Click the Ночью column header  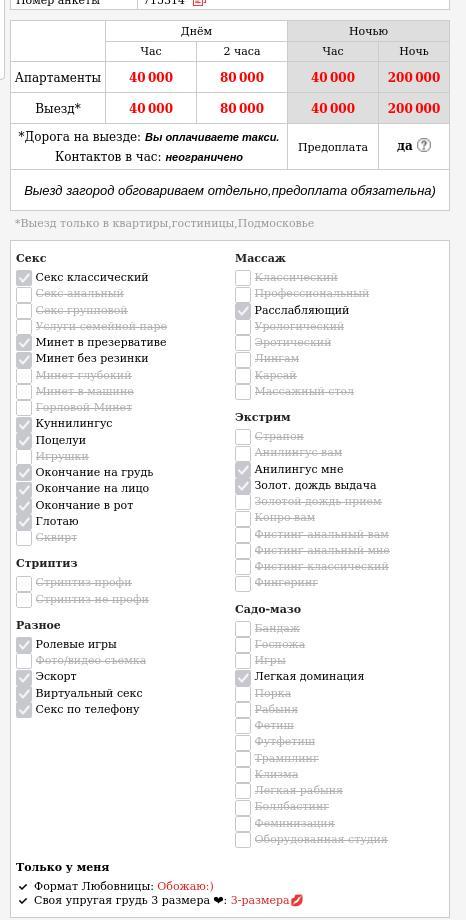click(369, 32)
